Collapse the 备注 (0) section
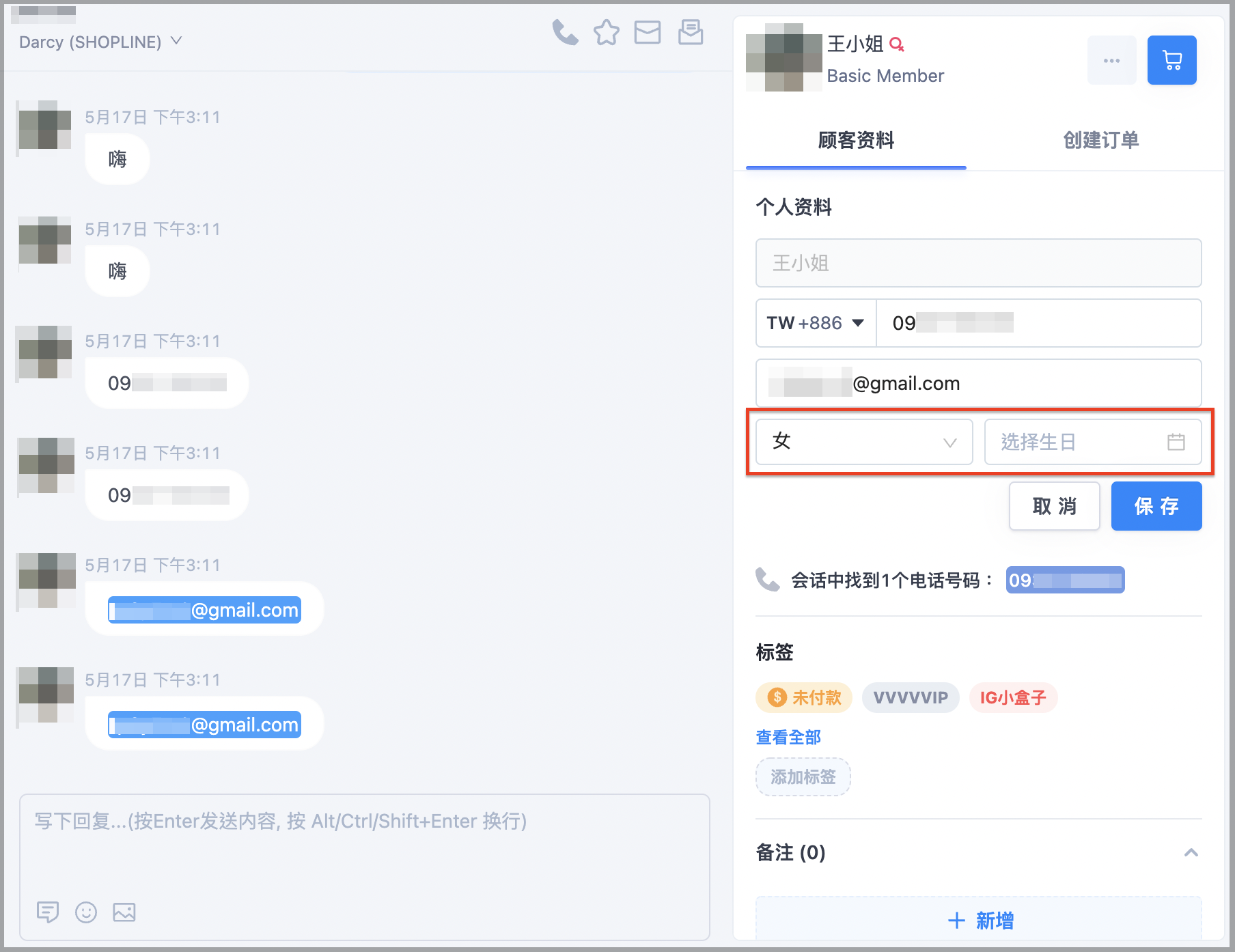 1191,852
